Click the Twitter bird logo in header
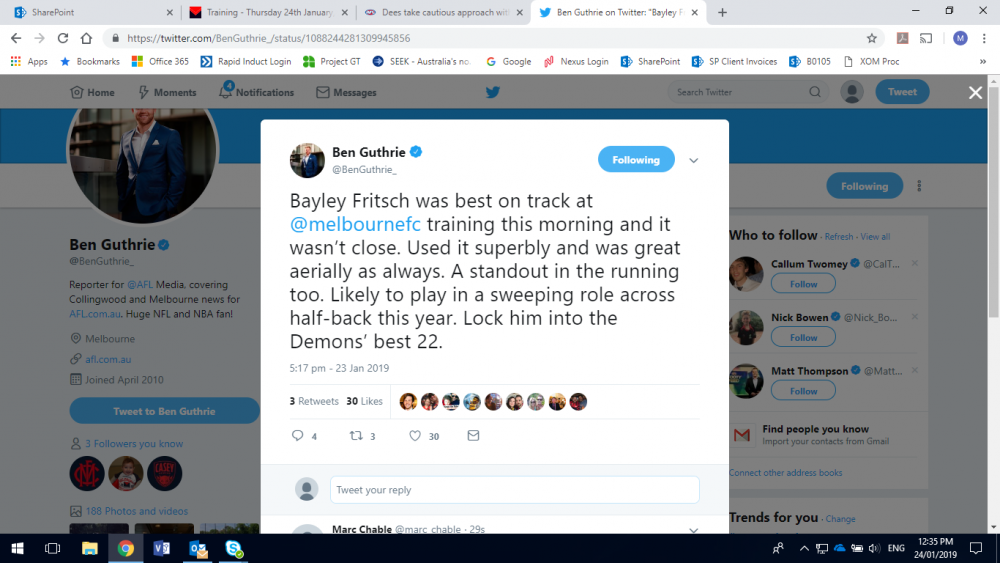This screenshot has width=1000, height=563. tap(492, 92)
